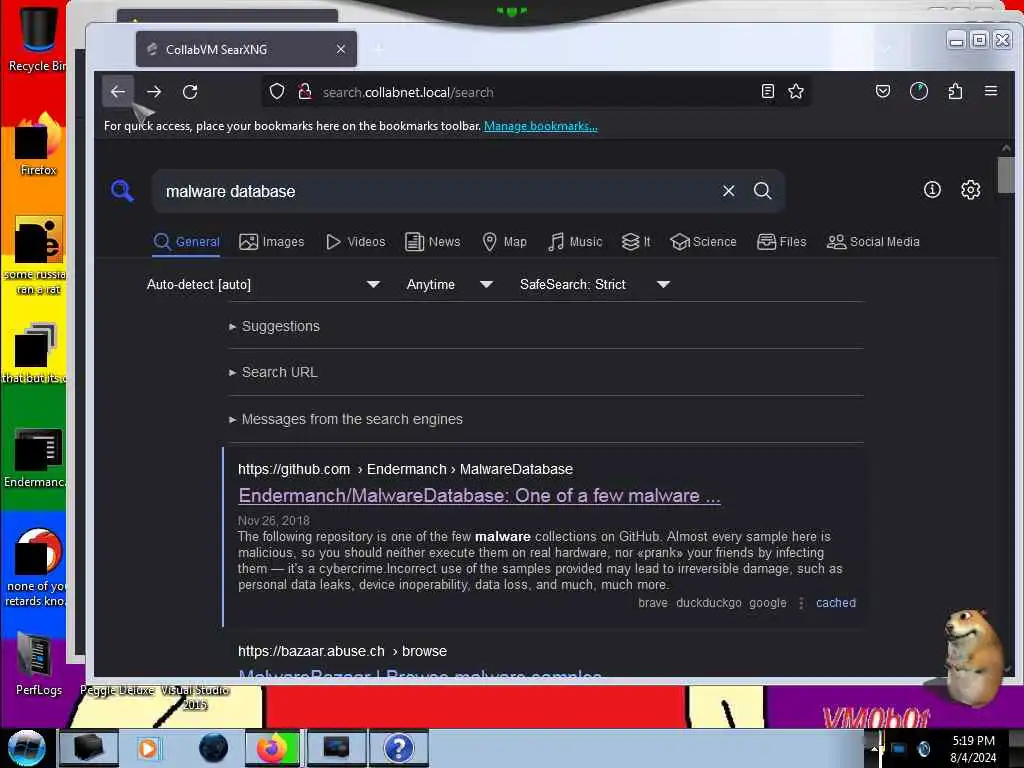Open the Pocket save icon
This screenshot has height=768, width=1024.
click(882, 91)
